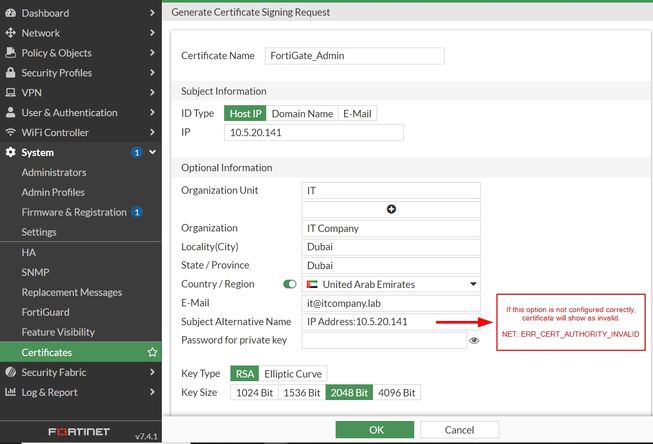Expand the WiFi Controller chevron
This screenshot has height=444, width=653.
[152, 132]
